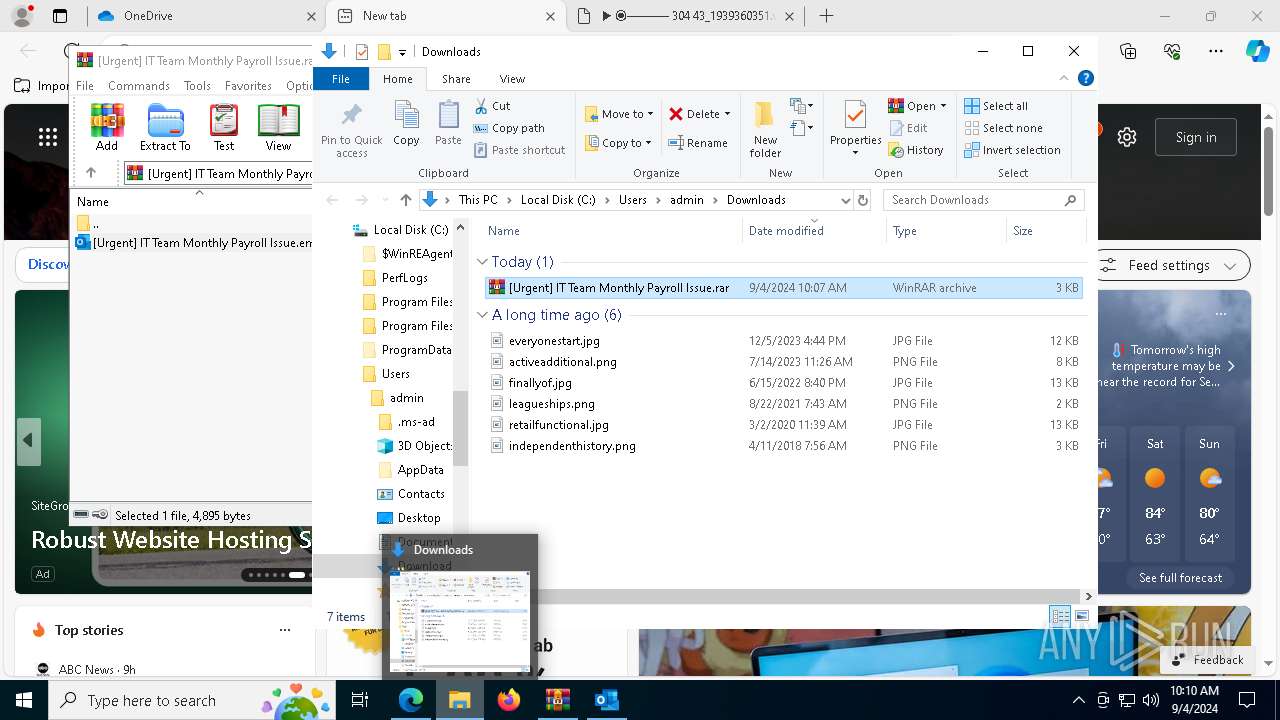
Task: Click Select all in Select group
Action: [996, 106]
